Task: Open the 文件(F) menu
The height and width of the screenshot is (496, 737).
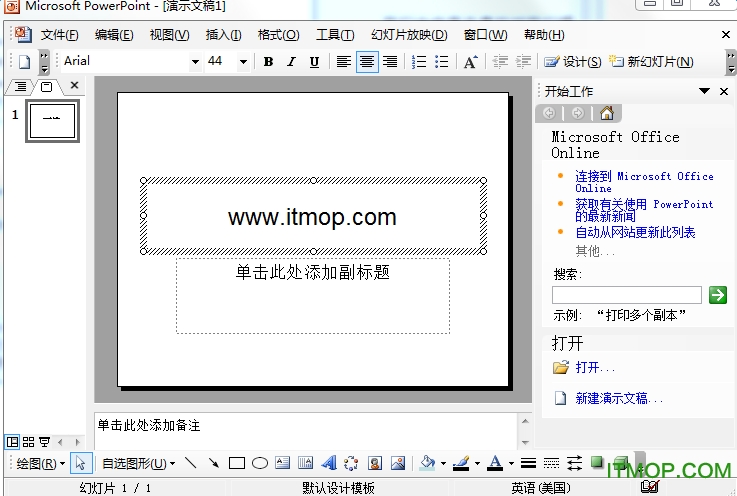Action: (x=59, y=35)
